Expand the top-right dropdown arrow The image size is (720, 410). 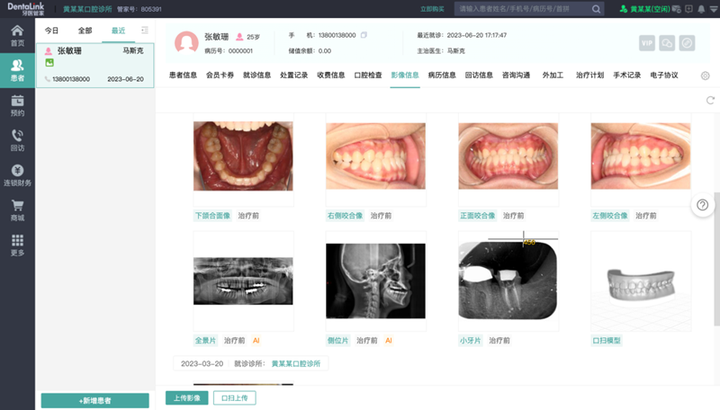coord(714,9)
